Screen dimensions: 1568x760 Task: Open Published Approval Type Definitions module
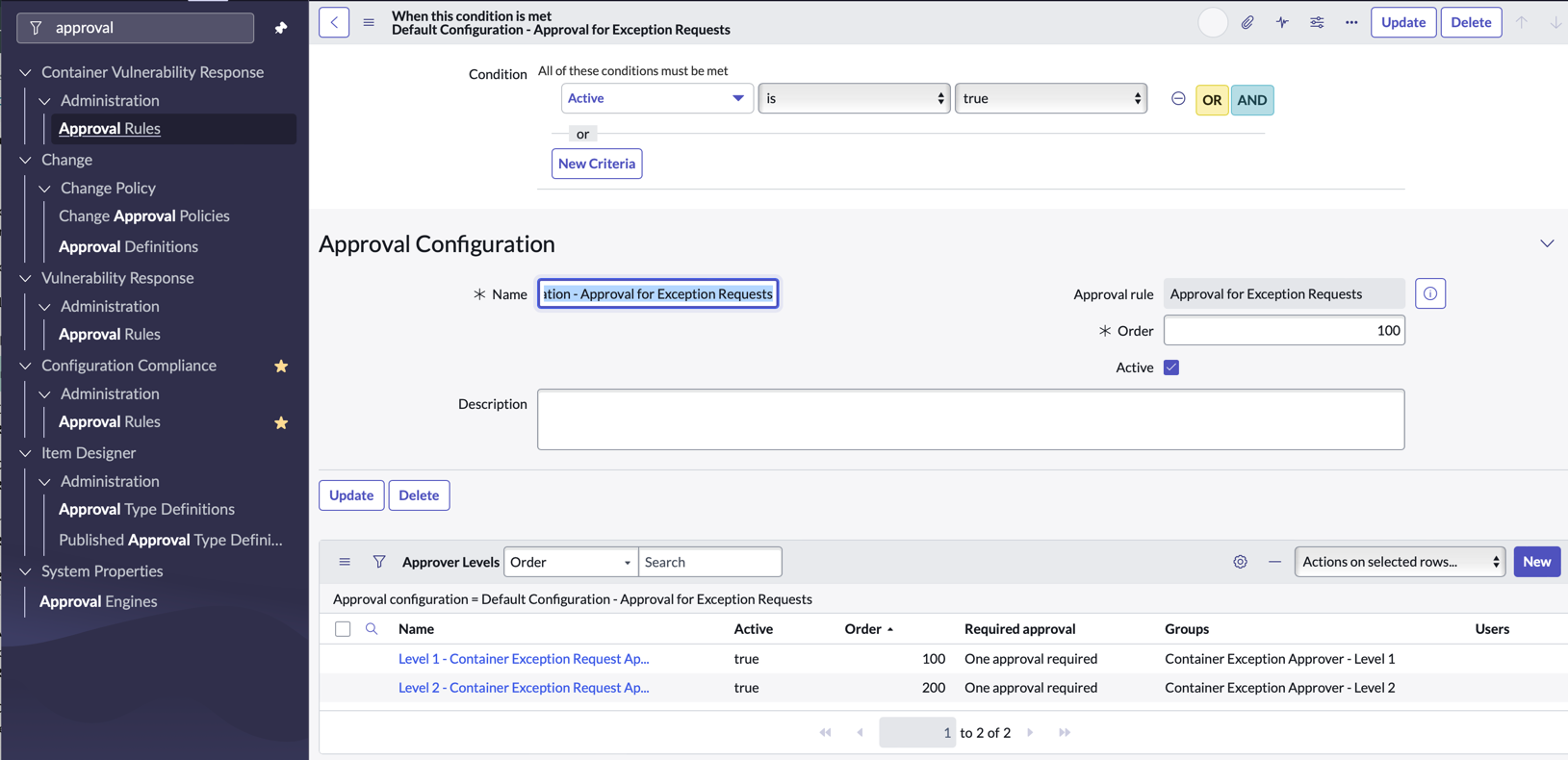[170, 541]
